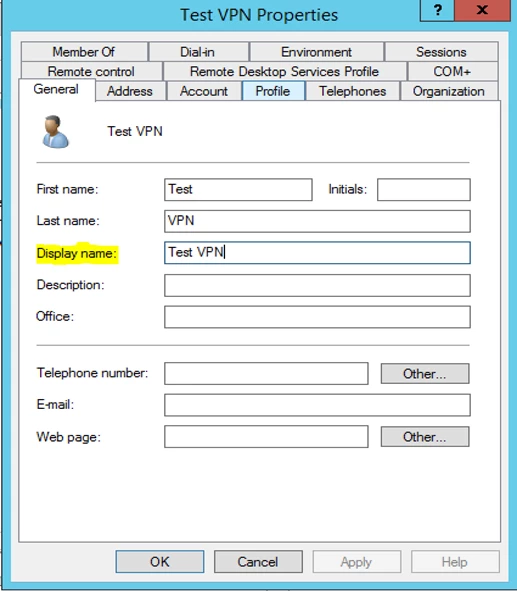Viewport: 517px width, 591px height.
Task: Click the First name field
Action: tap(238, 190)
